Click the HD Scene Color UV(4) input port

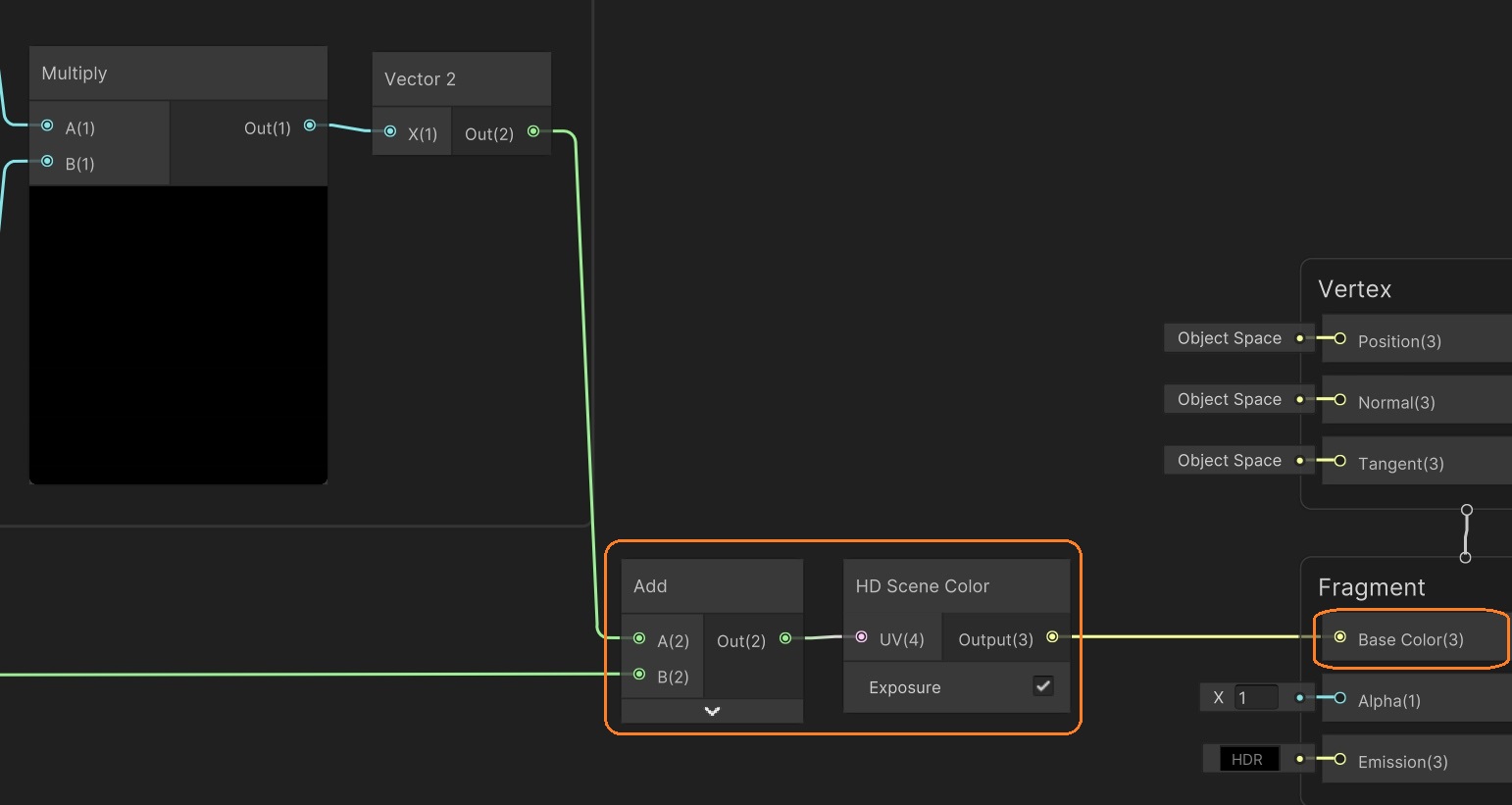point(862,637)
